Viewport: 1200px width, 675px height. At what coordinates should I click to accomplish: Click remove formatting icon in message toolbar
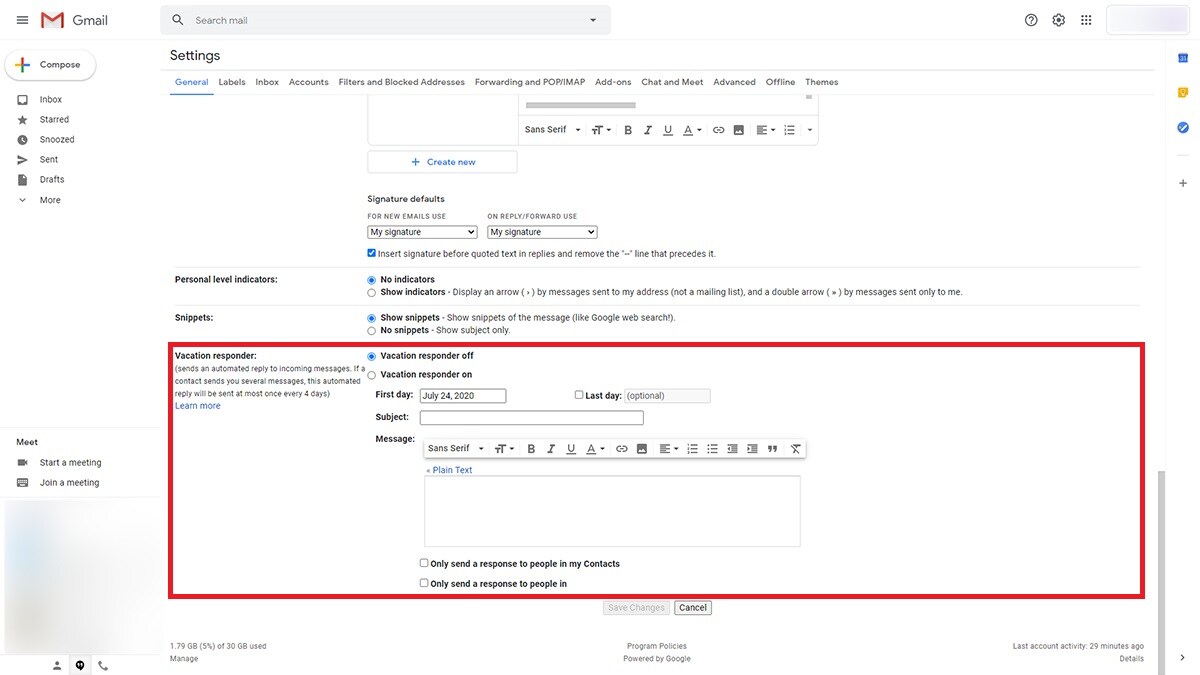click(x=795, y=449)
